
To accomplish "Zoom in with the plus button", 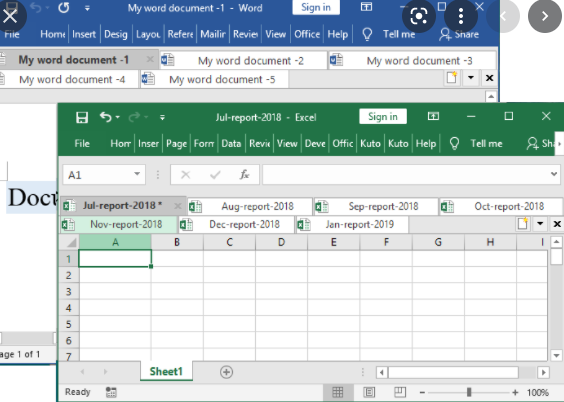I will pos(515,392).
